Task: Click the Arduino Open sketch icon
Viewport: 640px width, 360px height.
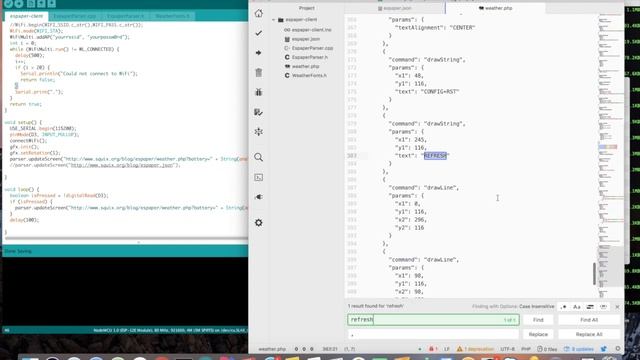Action: pyautogui.click(x=41, y=4)
